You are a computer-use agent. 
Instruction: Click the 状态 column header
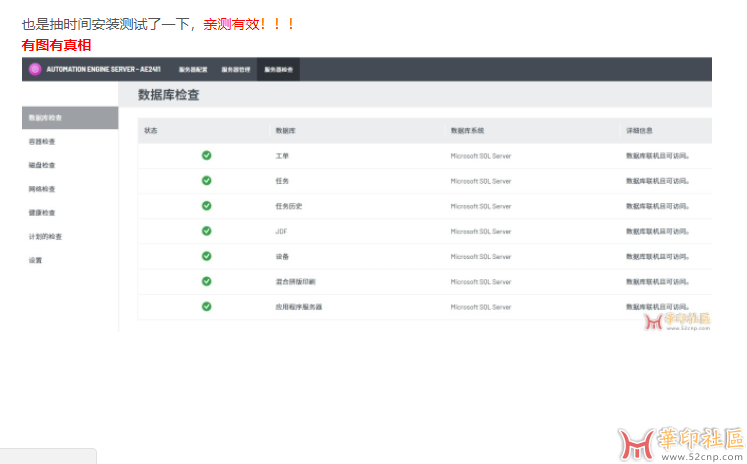coord(151,131)
